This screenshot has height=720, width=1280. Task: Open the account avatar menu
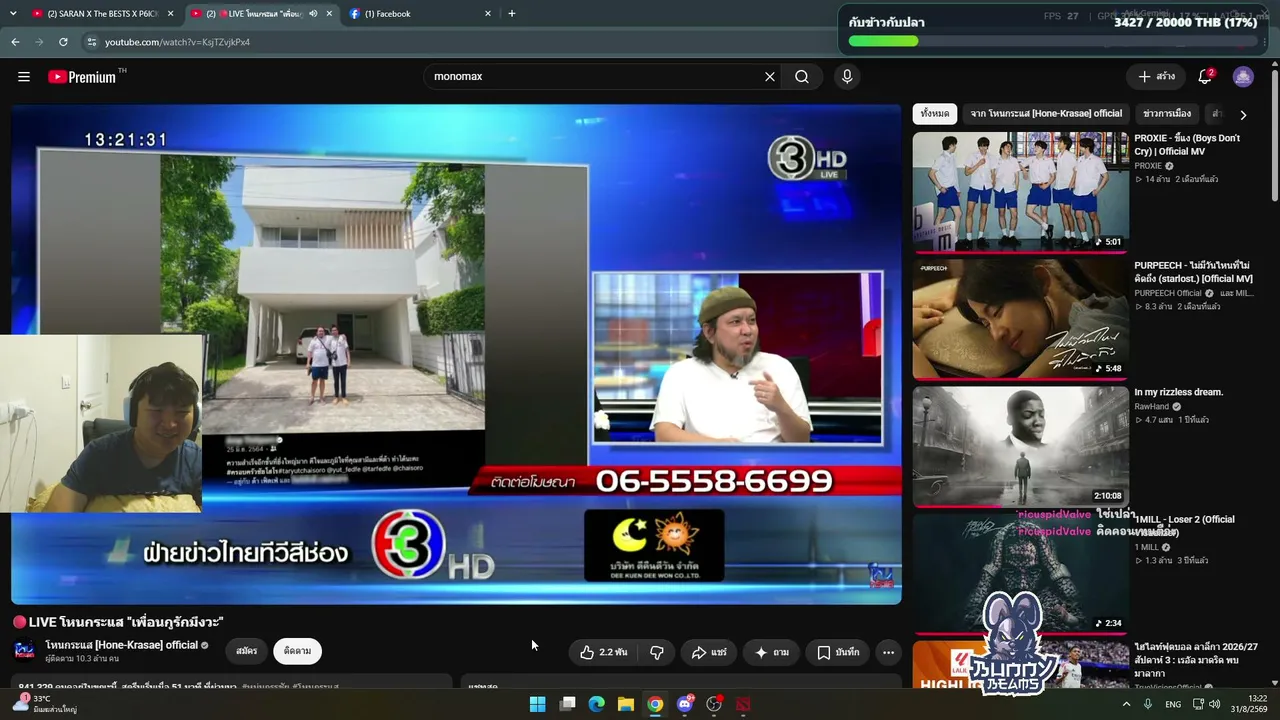point(1243,77)
